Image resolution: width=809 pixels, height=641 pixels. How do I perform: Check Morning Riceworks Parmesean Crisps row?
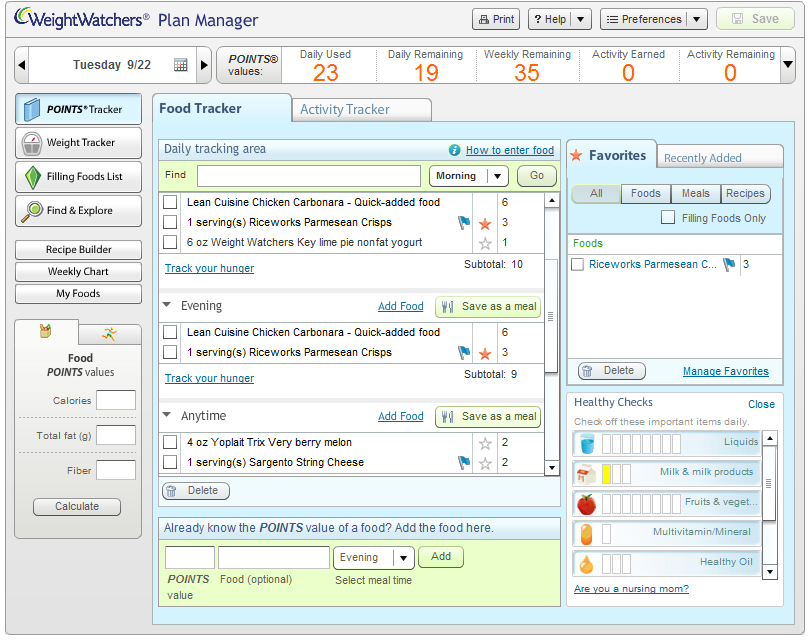pyautogui.click(x=170, y=222)
